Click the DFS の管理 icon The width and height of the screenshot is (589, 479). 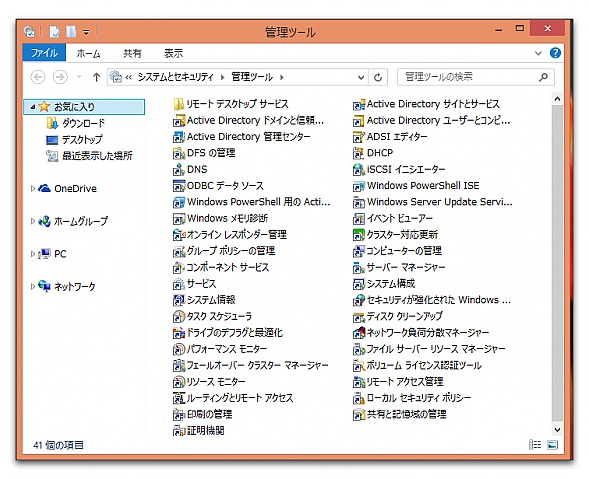pyautogui.click(x=179, y=153)
